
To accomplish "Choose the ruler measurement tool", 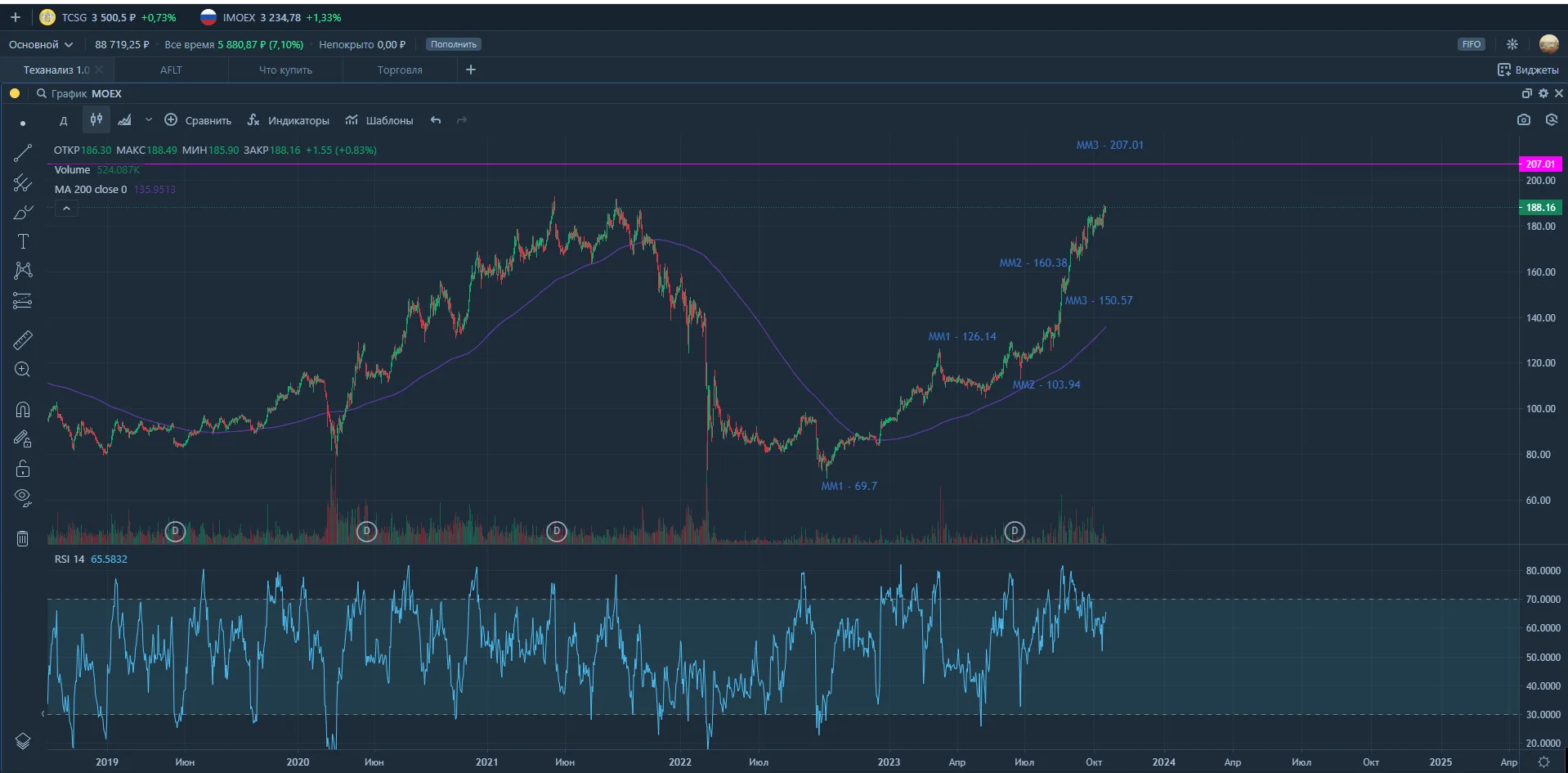I will coord(23,339).
